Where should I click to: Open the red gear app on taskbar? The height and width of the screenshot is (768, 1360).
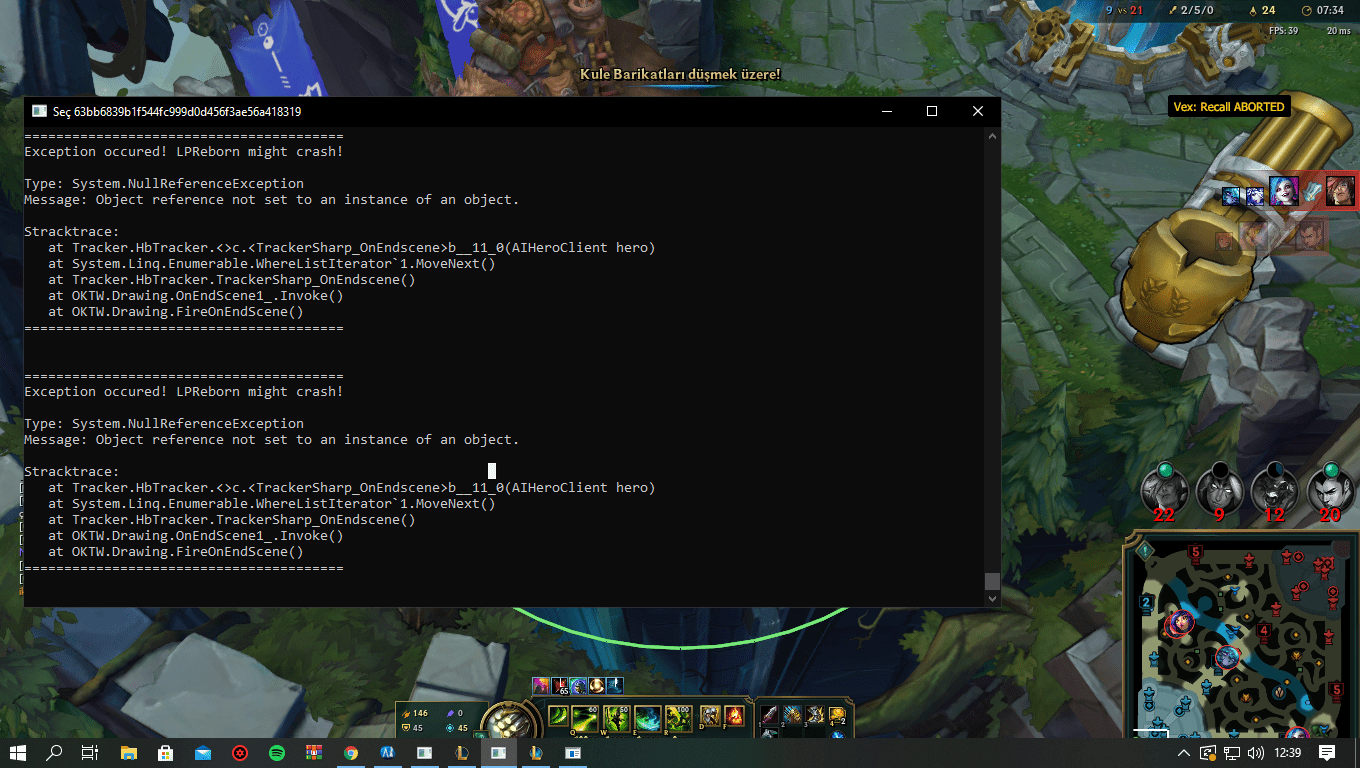tap(240, 752)
